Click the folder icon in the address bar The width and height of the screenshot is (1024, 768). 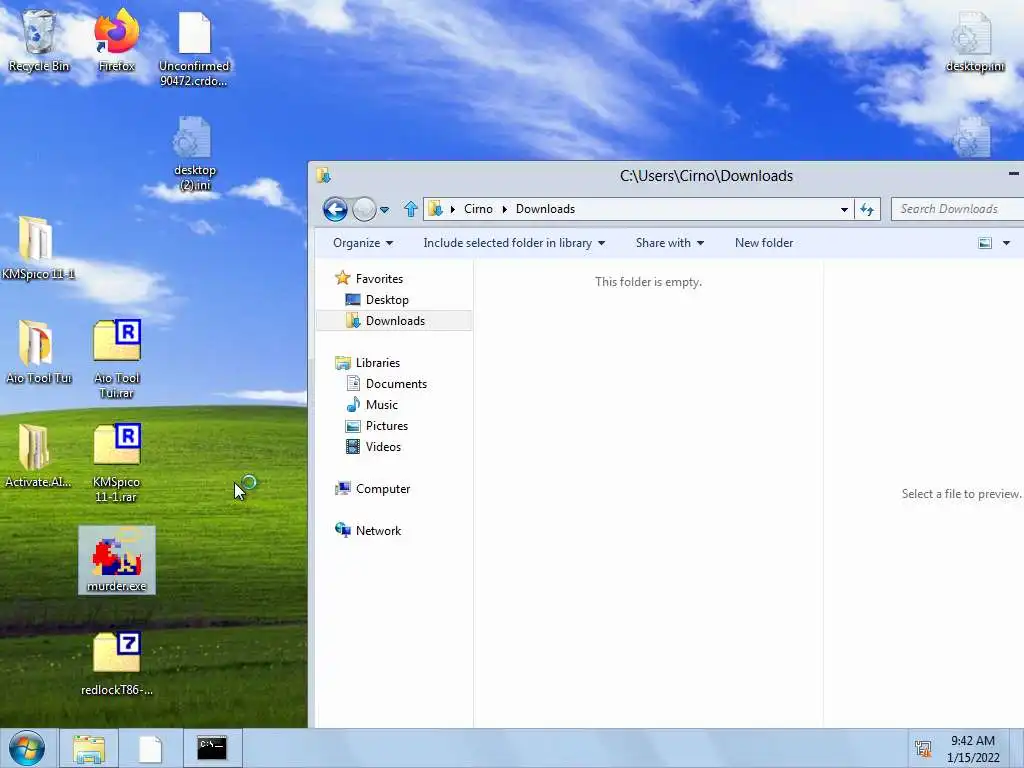(436, 209)
